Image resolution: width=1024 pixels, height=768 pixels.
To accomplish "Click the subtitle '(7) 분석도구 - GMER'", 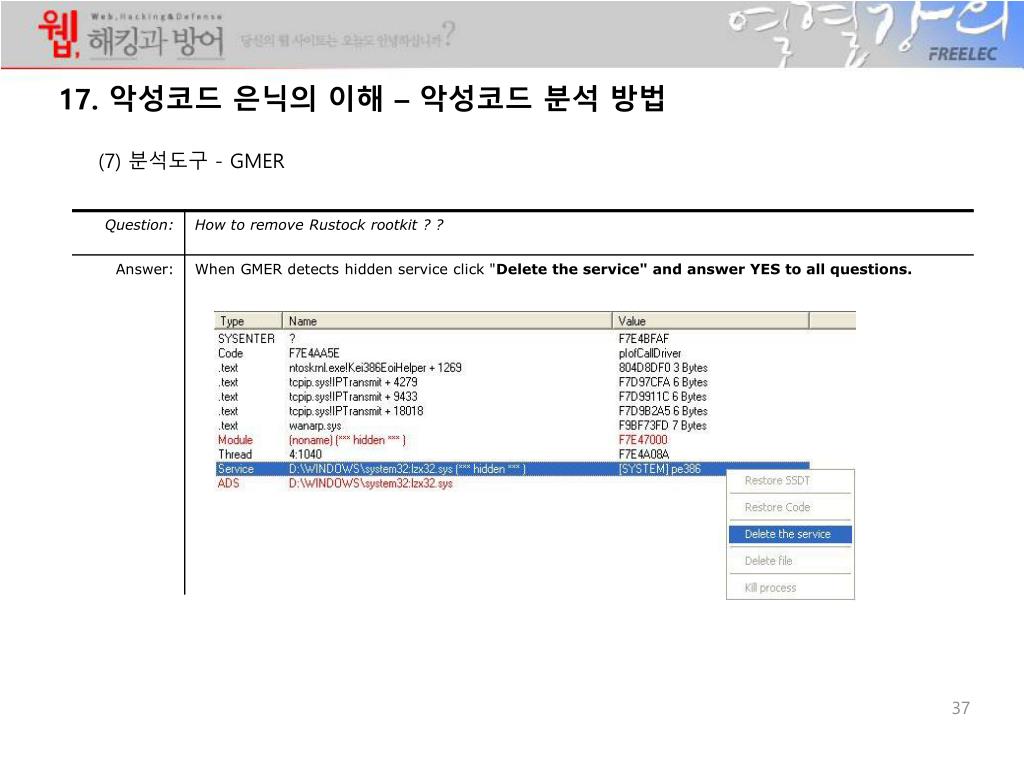I will pos(191,161).
